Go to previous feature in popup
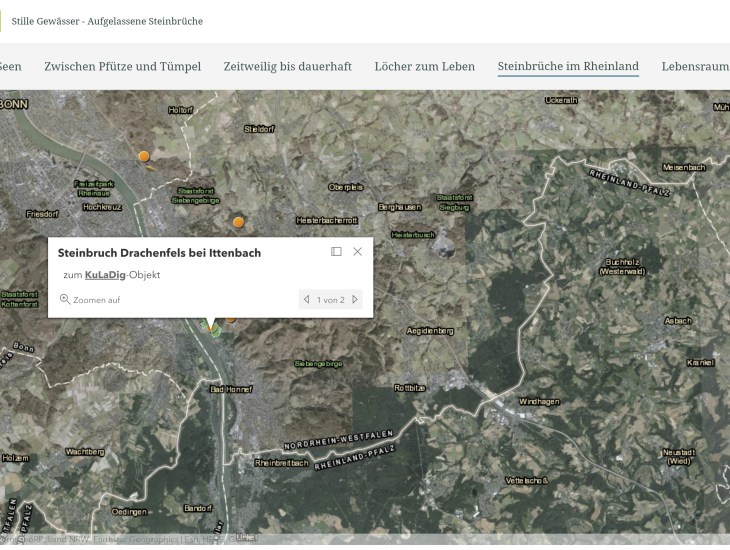This screenshot has width=730, height=550. pyautogui.click(x=307, y=300)
